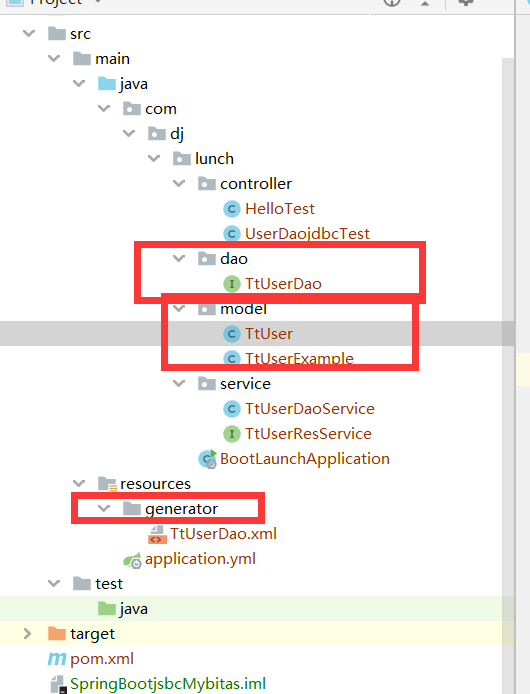Select the TtUserDaoService class
530x694 pixels.
(x=310, y=409)
